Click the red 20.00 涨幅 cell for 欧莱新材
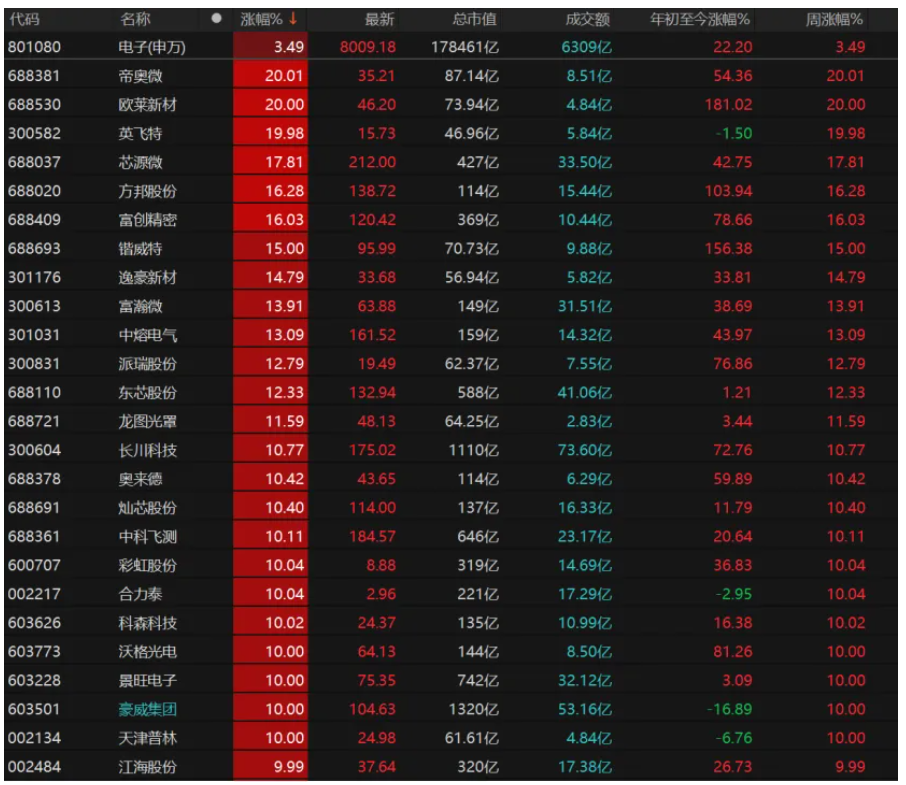Viewport: 906px width, 785px height. [x=271, y=104]
